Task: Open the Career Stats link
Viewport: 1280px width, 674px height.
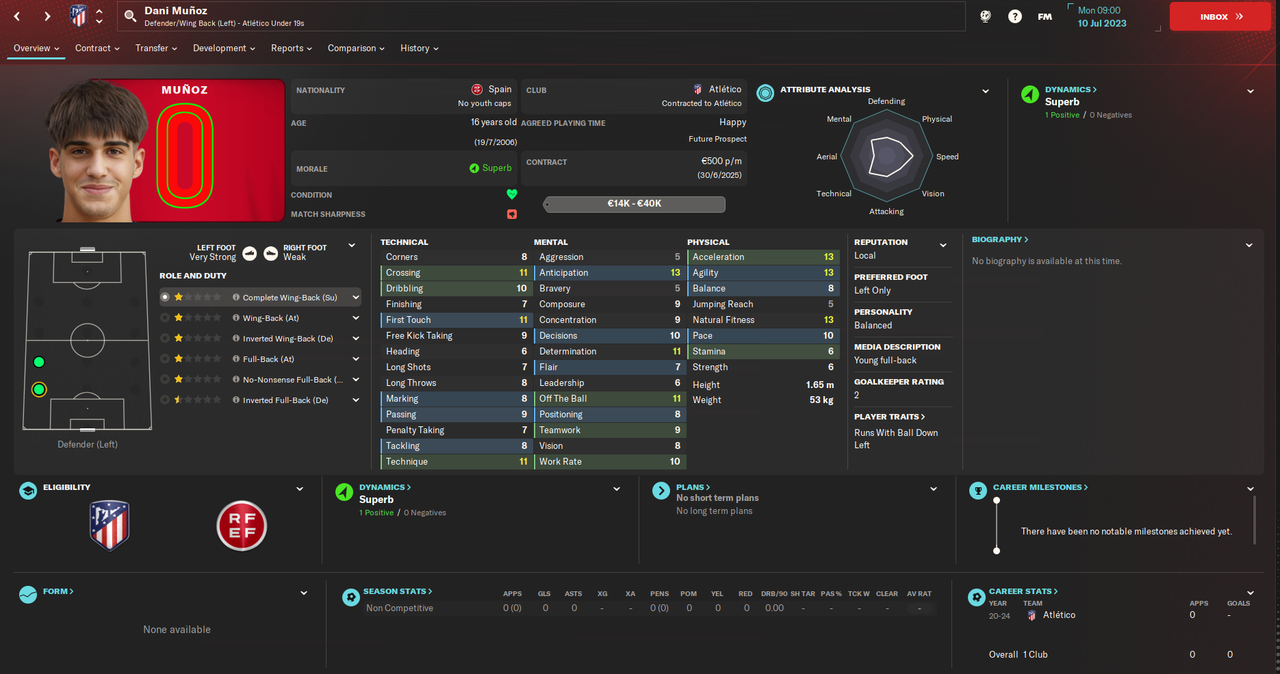Action: (1023, 591)
